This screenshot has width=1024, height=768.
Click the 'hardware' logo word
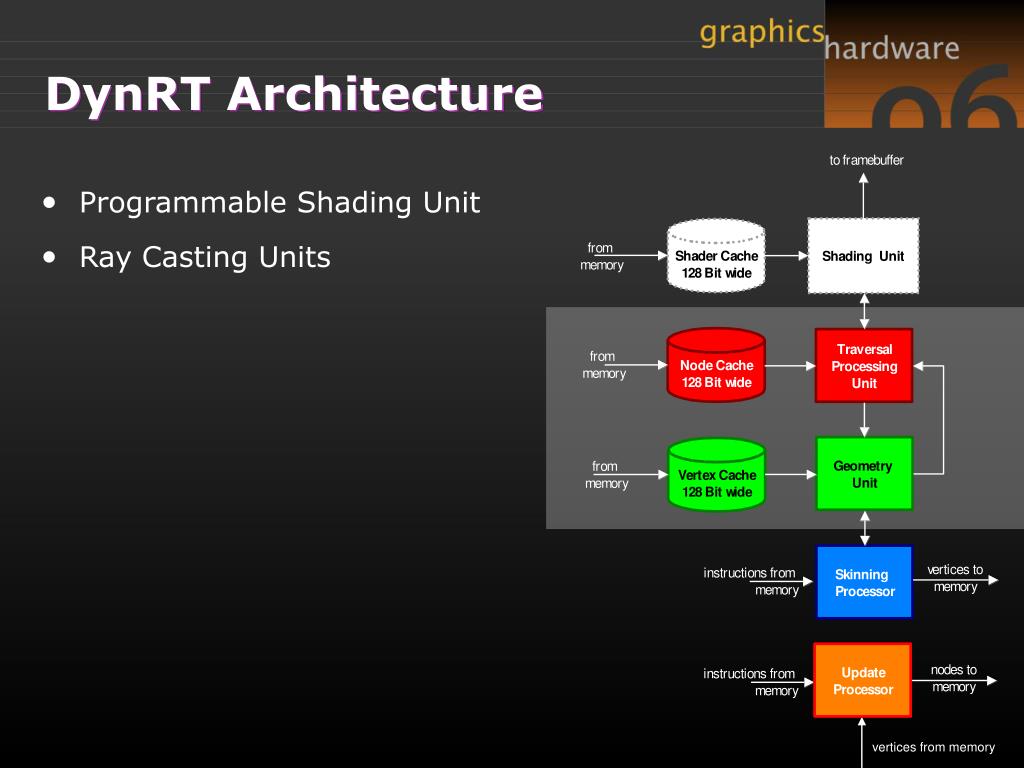pyautogui.click(x=892, y=48)
